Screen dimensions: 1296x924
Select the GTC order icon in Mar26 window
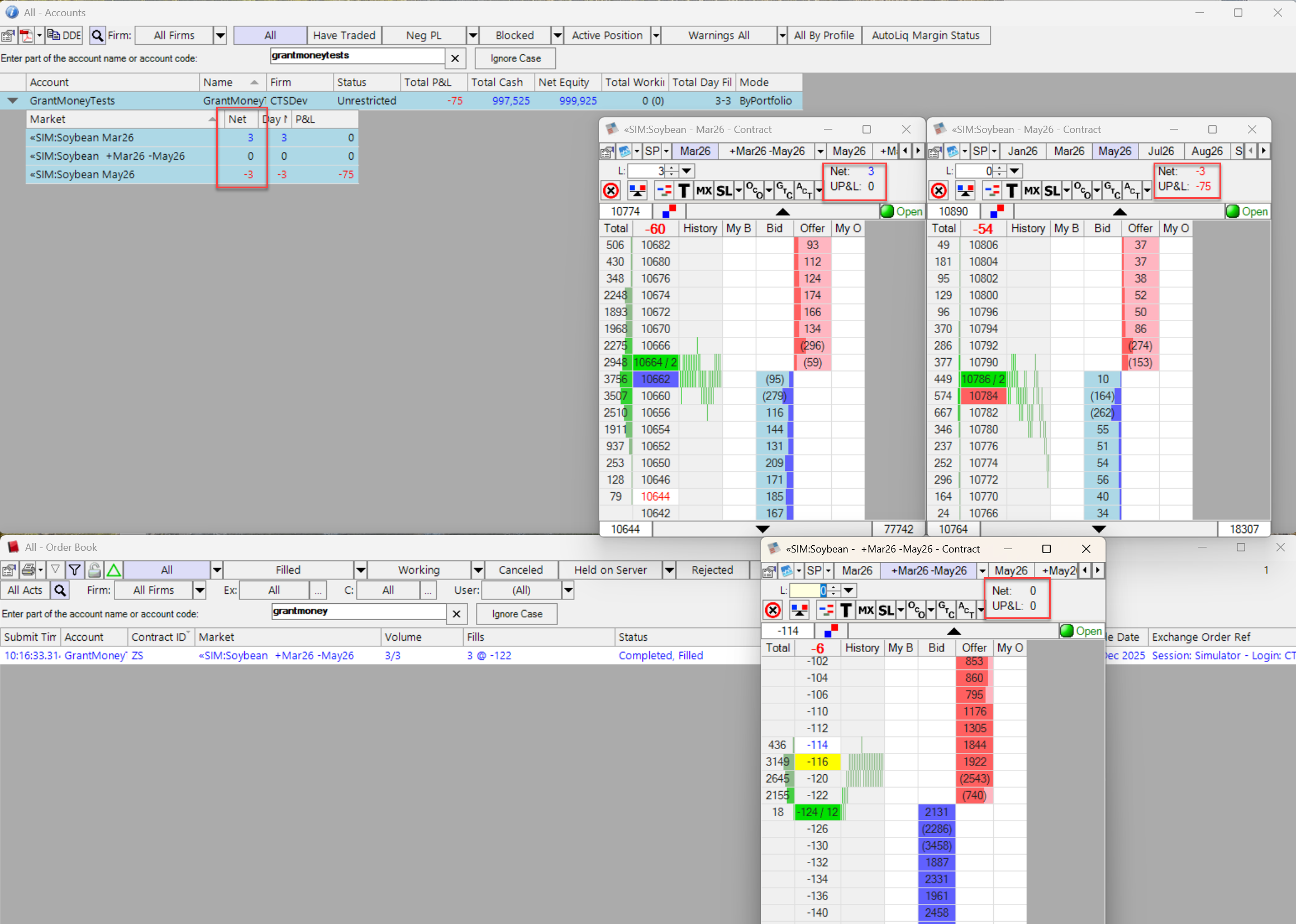pos(784,191)
